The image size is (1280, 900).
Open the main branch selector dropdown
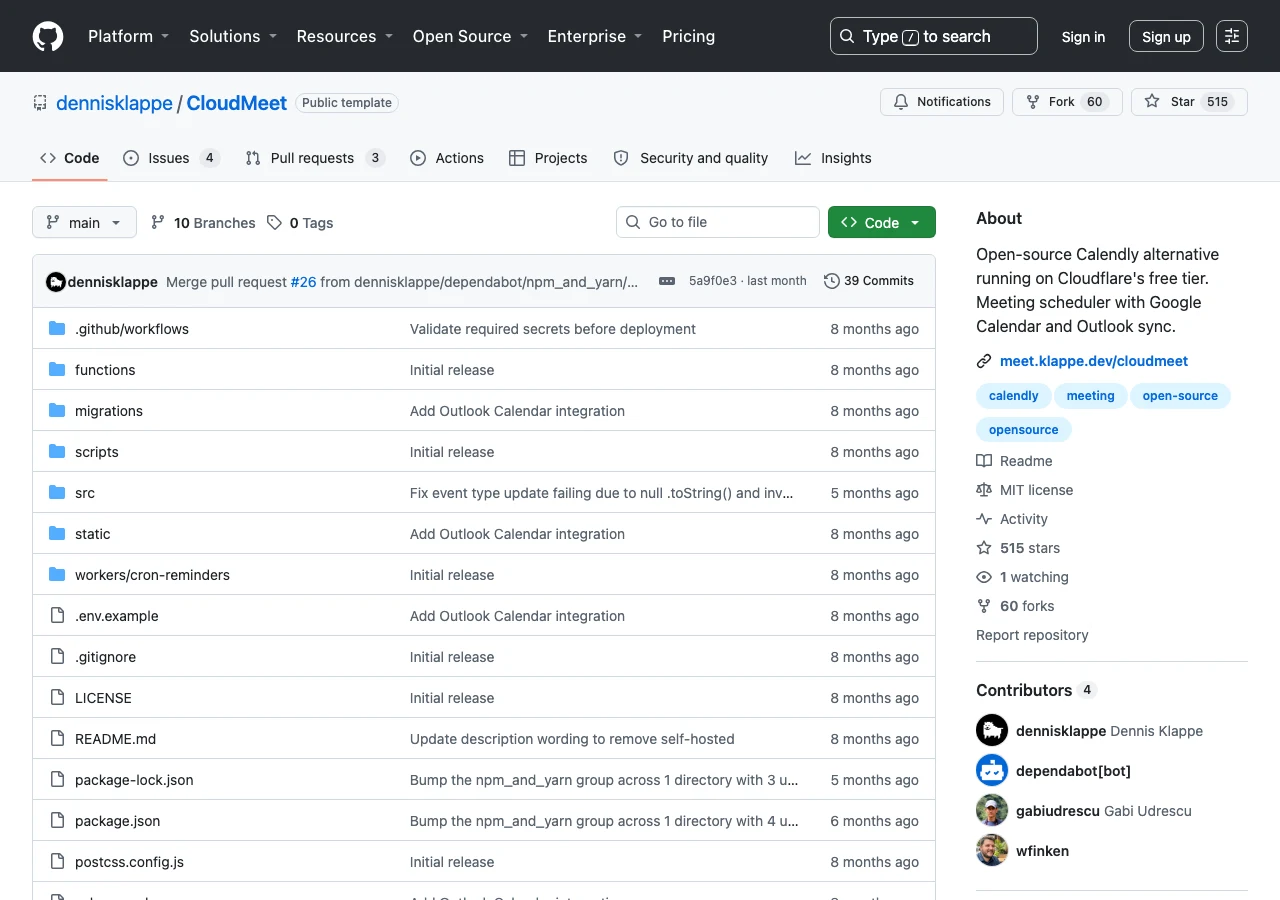point(84,222)
